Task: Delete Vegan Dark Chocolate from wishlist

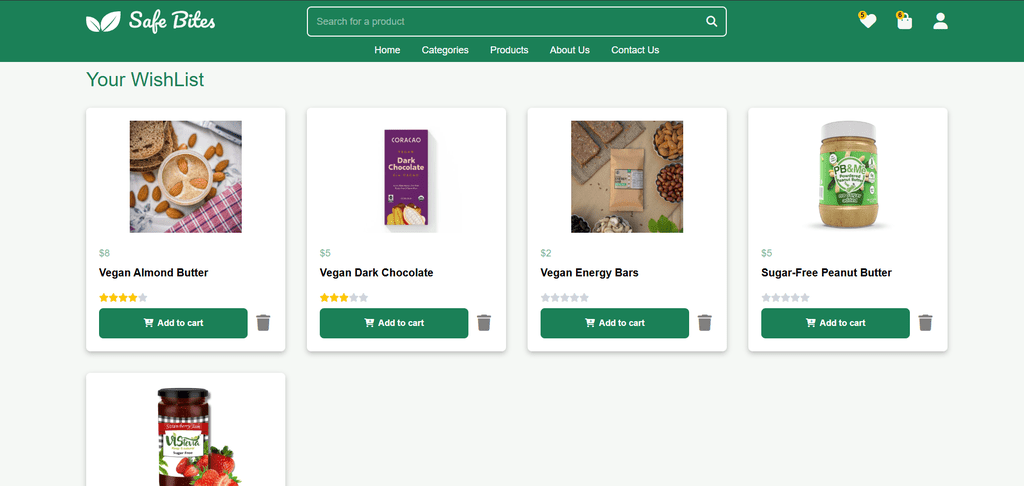Action: pos(484,323)
